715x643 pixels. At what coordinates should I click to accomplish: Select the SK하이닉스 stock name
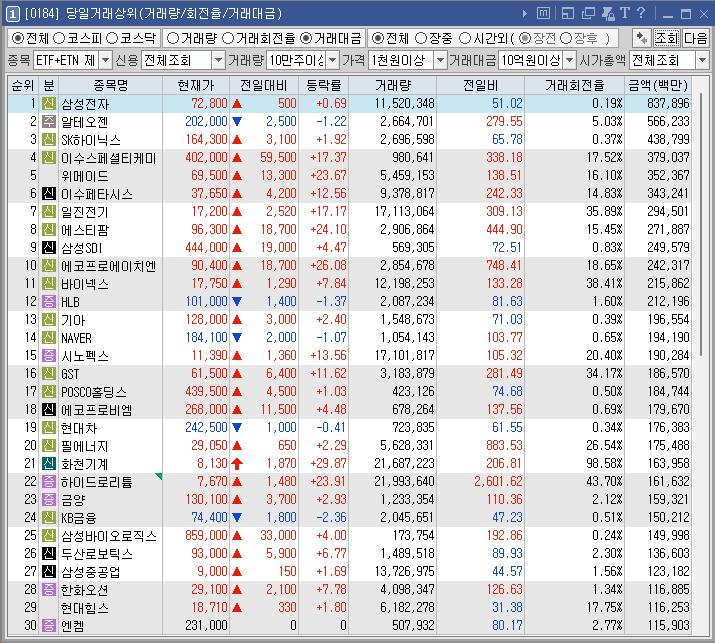(x=91, y=140)
